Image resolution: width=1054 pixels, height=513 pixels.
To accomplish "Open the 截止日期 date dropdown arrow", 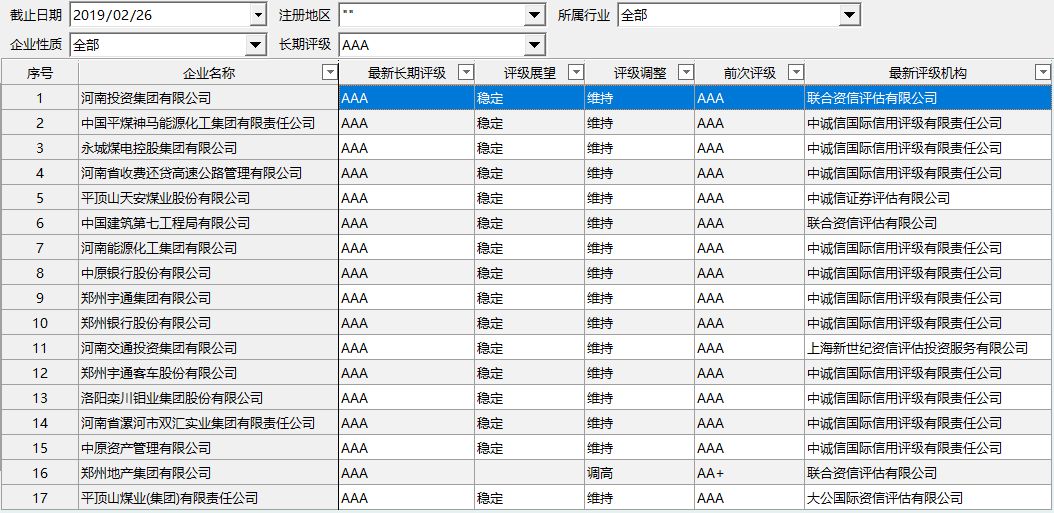I will 257,15.
